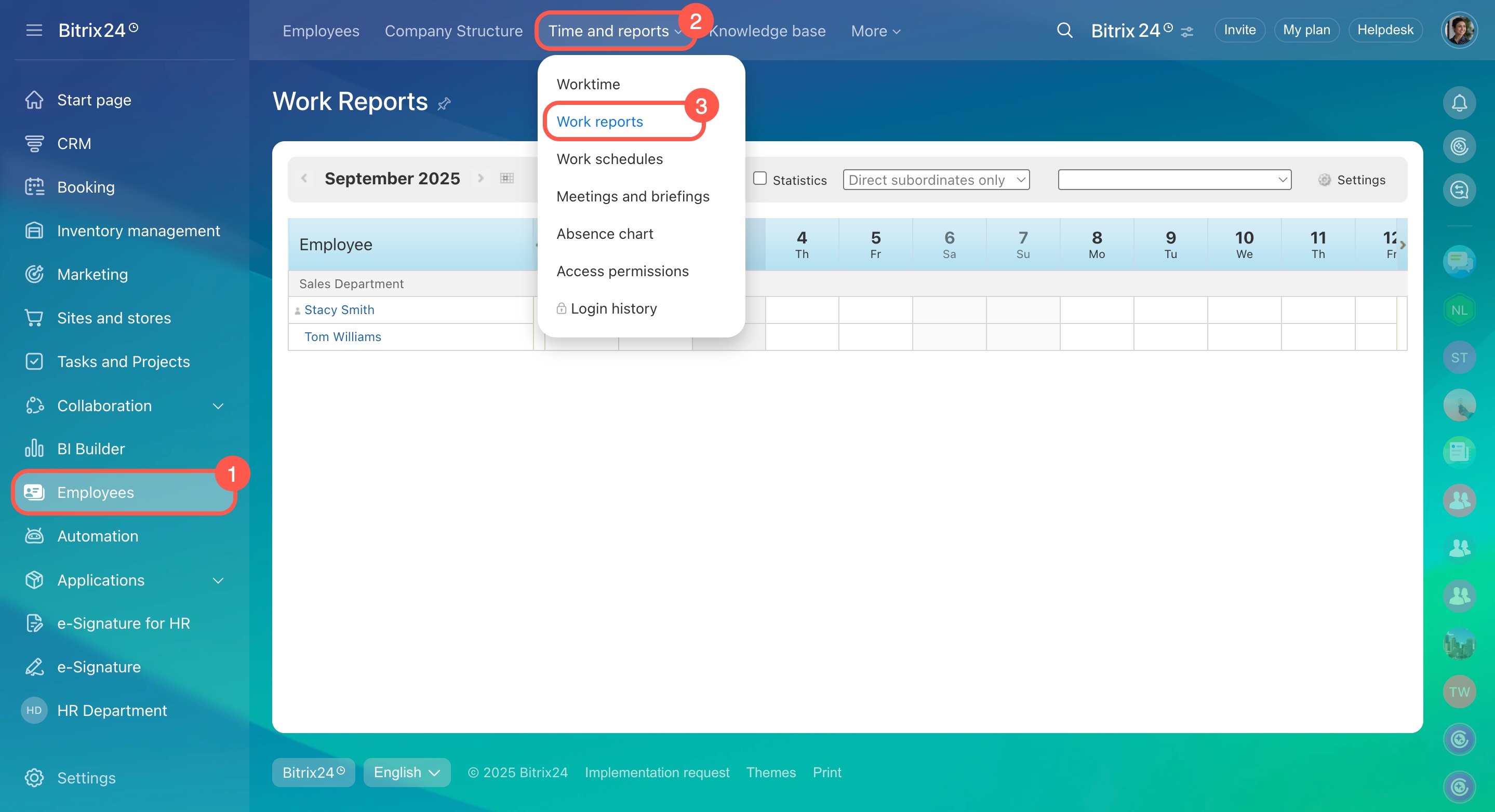
Task: Click Implementation request footer link
Action: (x=657, y=772)
